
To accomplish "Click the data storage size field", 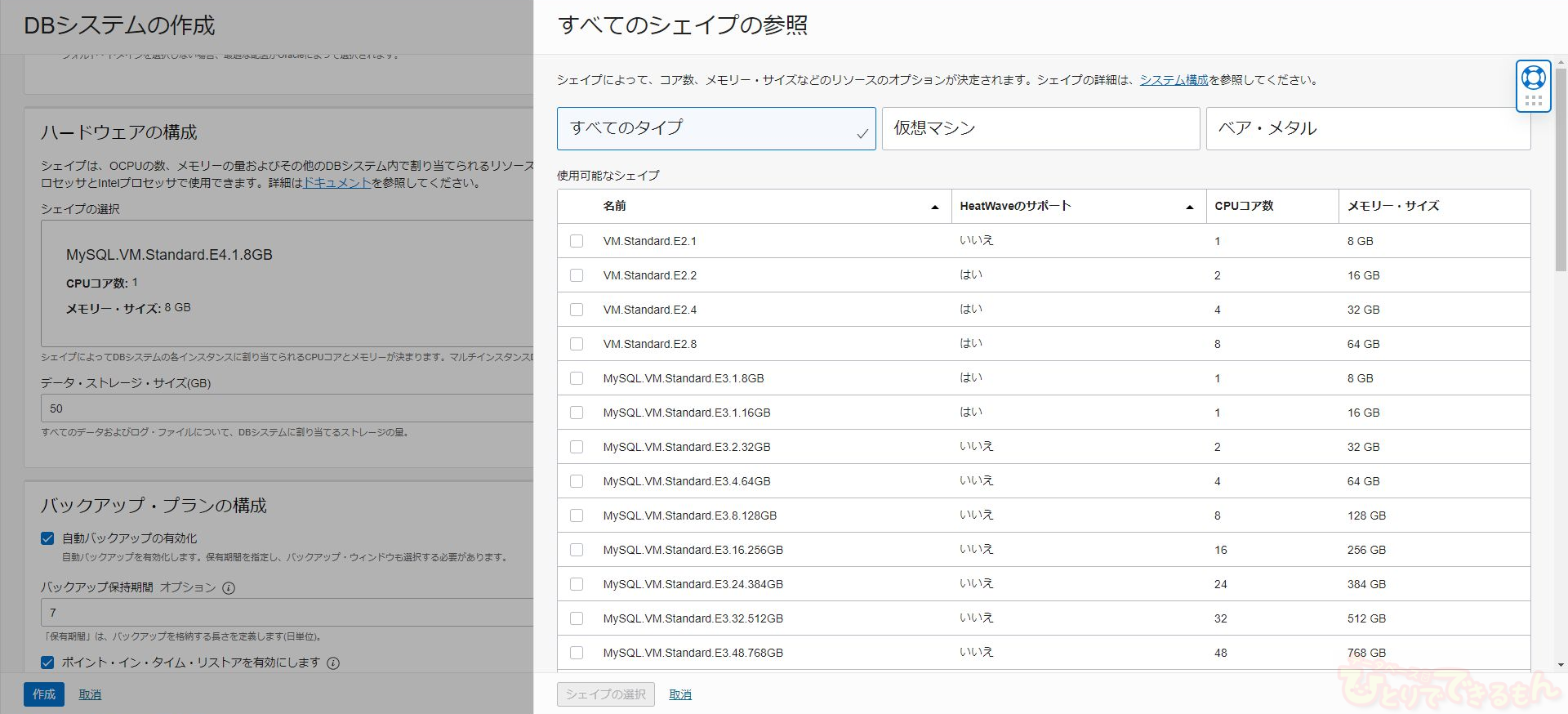I will click(286, 408).
